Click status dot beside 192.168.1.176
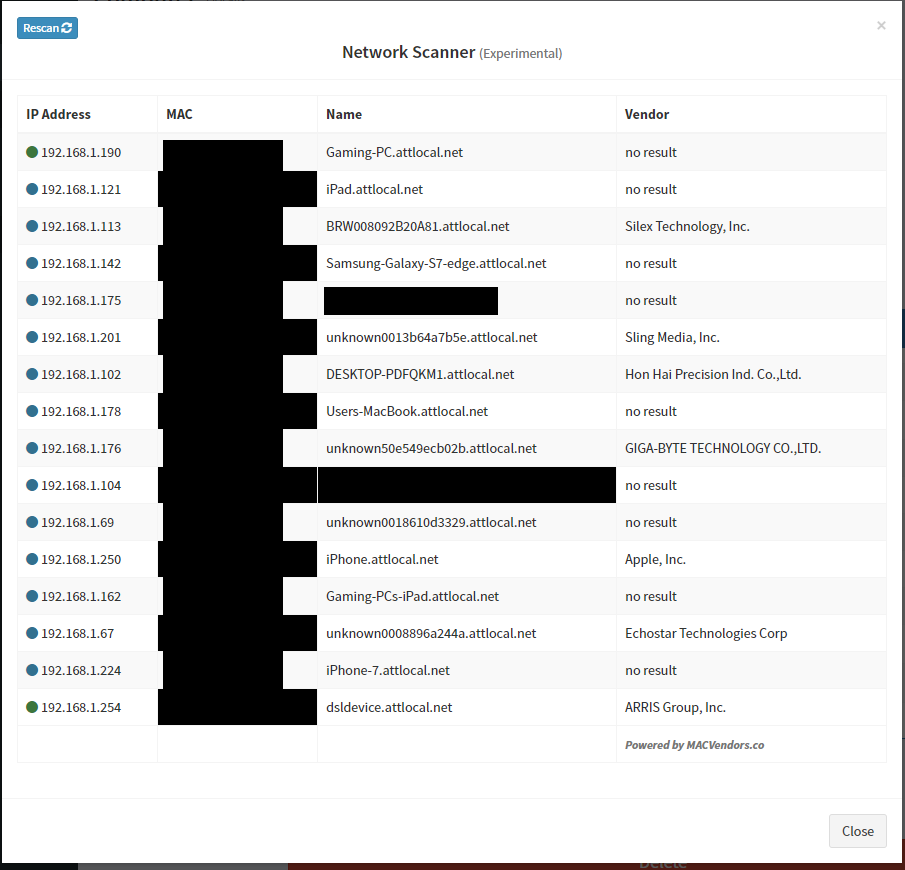This screenshot has height=870, width=905. (32, 447)
